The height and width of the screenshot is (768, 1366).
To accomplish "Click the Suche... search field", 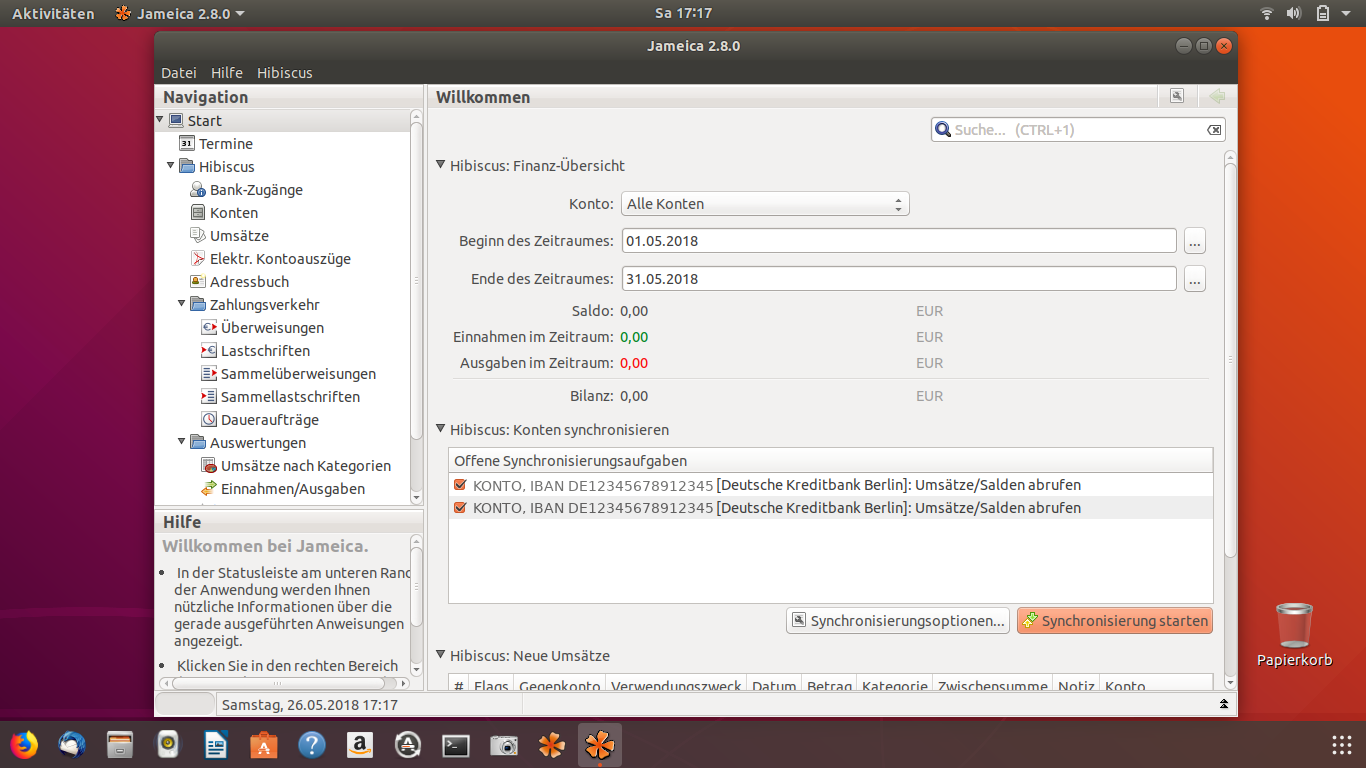I will tap(1078, 130).
